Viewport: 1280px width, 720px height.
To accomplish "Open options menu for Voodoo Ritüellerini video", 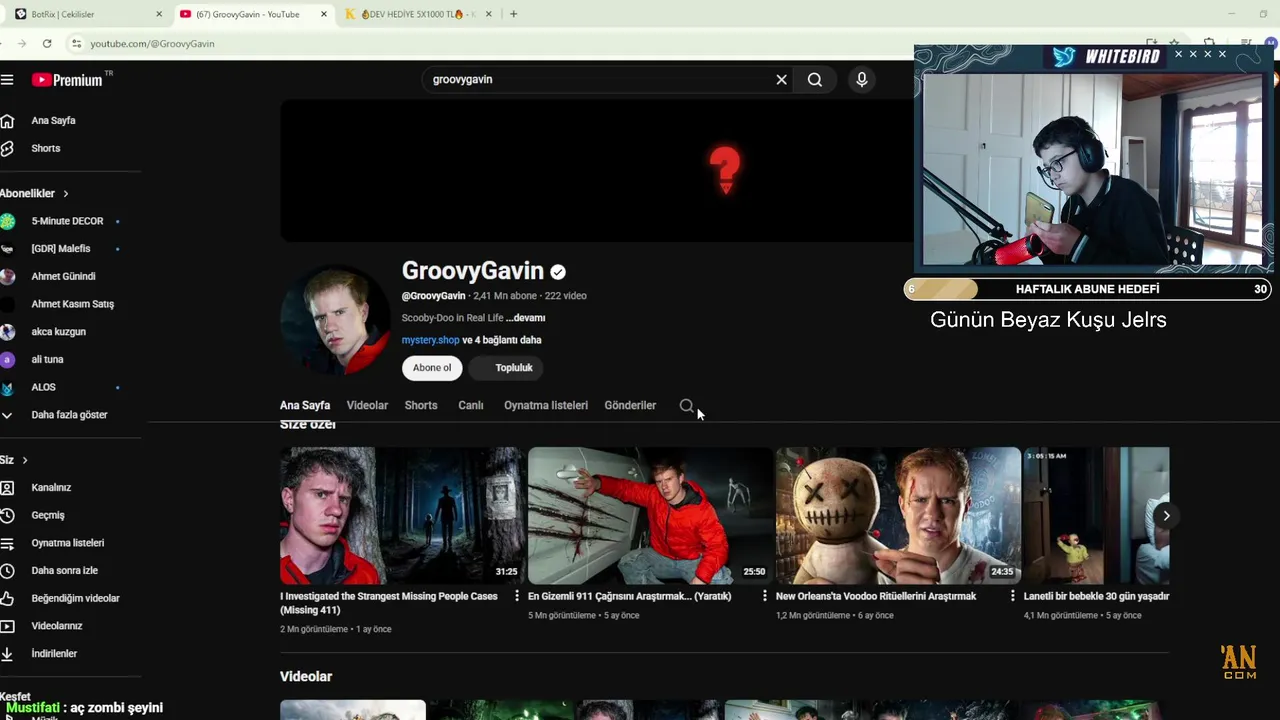I will tap(1013, 596).
